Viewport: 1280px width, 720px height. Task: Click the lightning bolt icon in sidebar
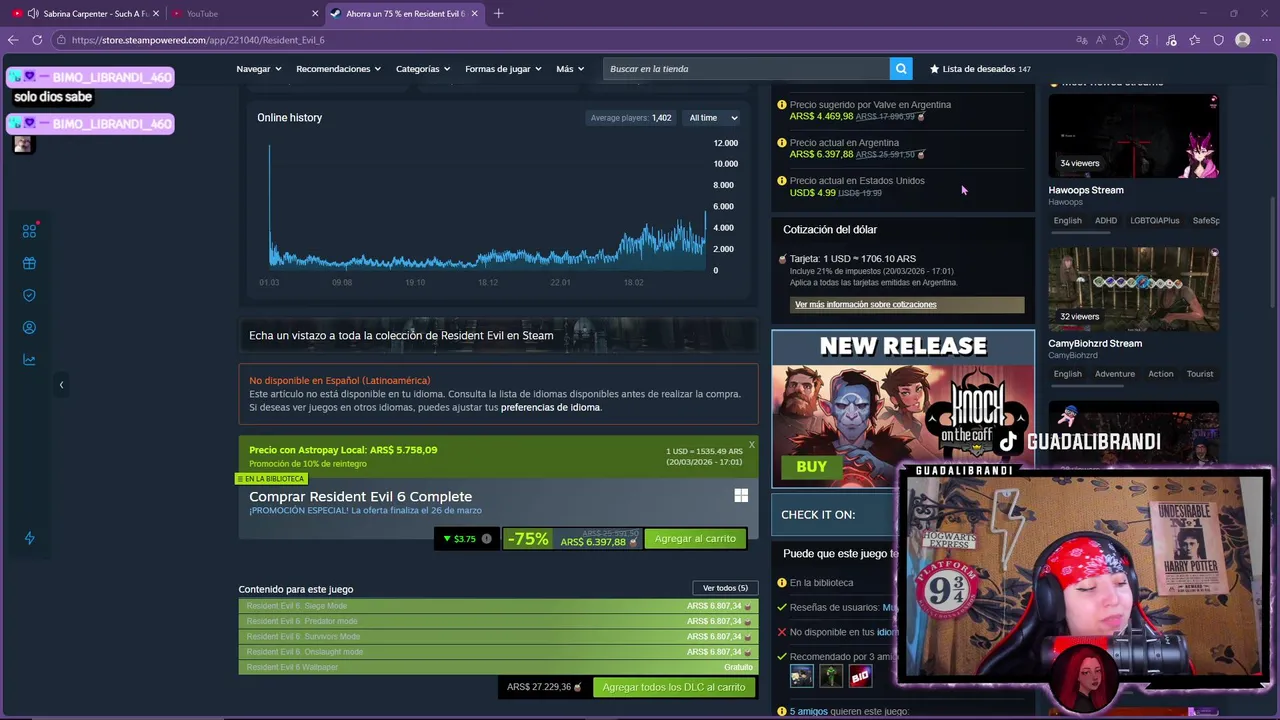29,538
